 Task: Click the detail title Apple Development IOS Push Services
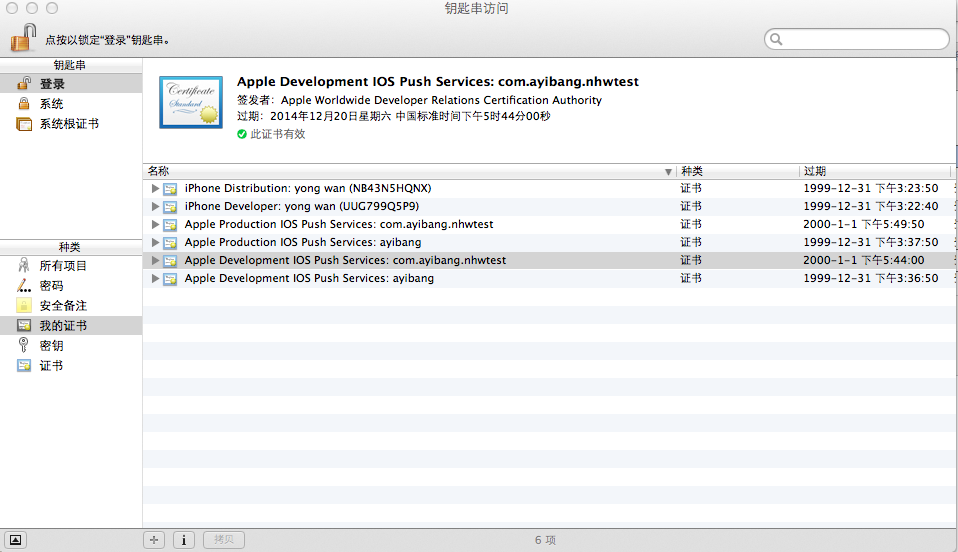pyautogui.click(x=438, y=82)
